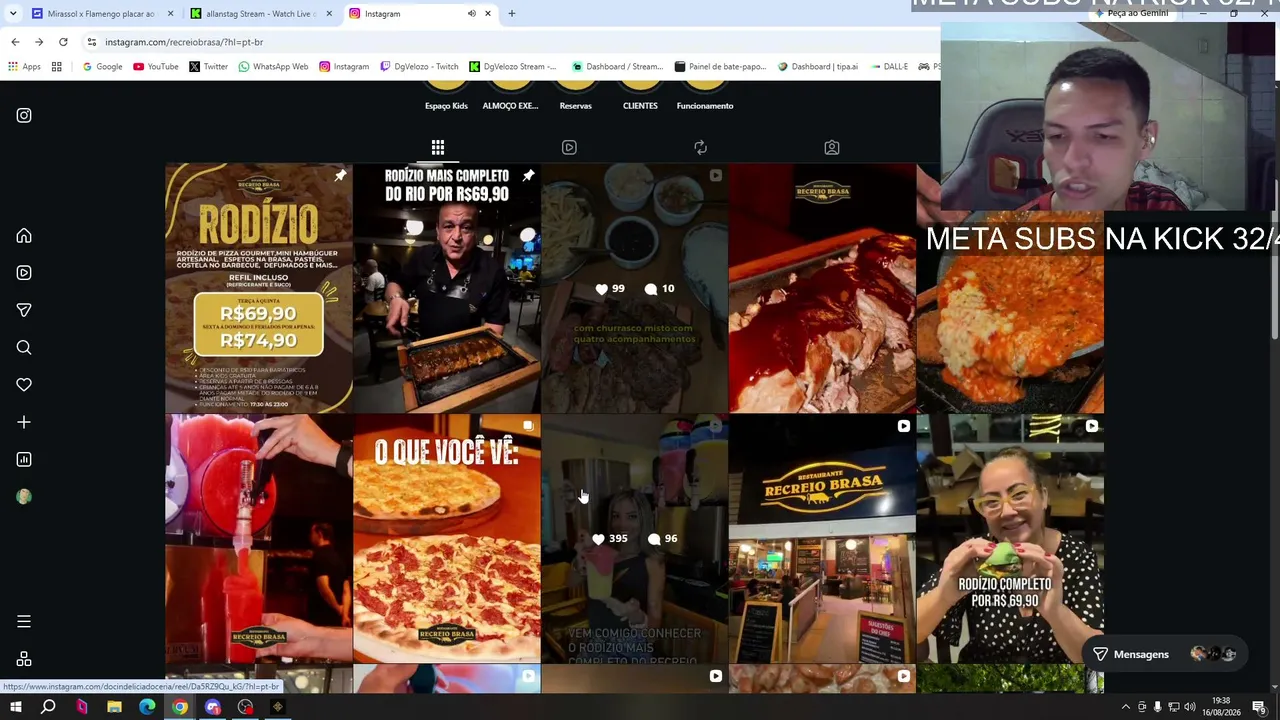Open the WhatsApp Web bookmark
Viewport: 1280px width, 720px height.
click(273, 67)
